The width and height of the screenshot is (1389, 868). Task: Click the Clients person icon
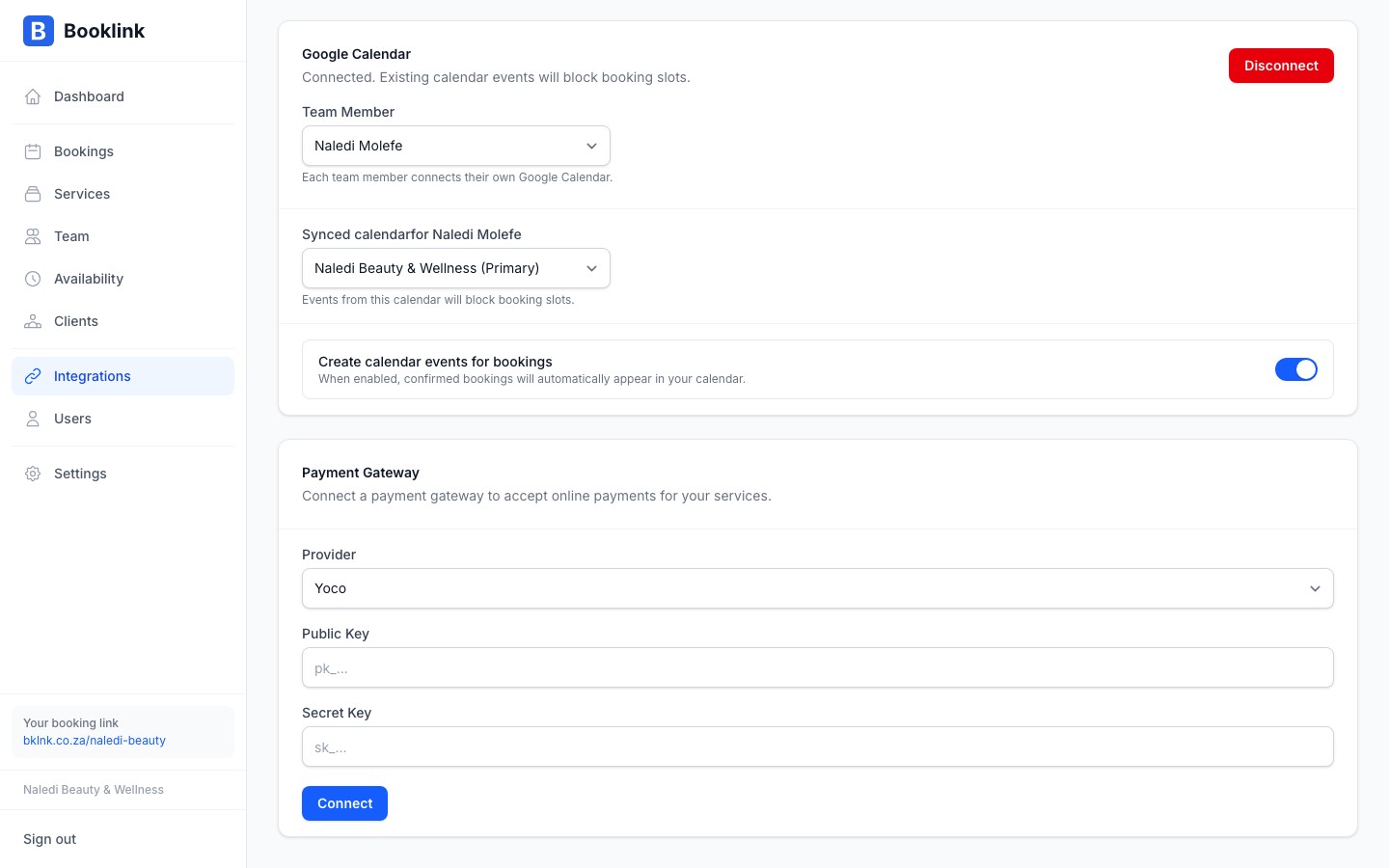pyautogui.click(x=33, y=321)
